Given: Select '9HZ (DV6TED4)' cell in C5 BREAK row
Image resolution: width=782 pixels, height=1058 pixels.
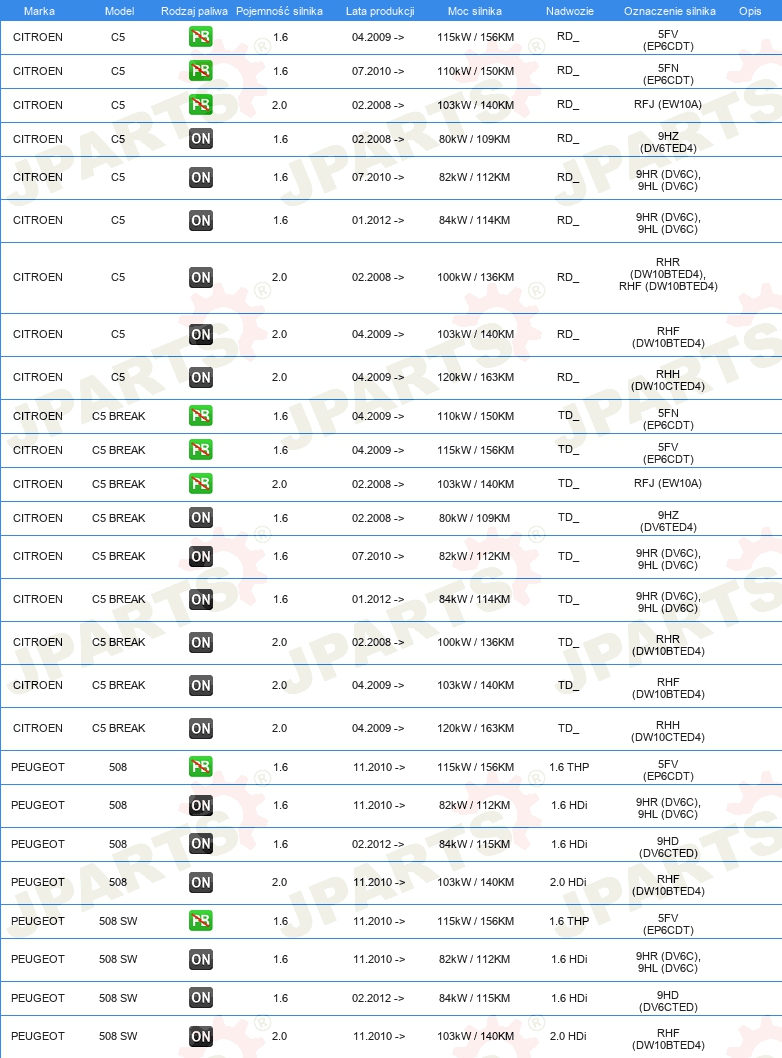Looking at the screenshot, I should coord(668,521).
